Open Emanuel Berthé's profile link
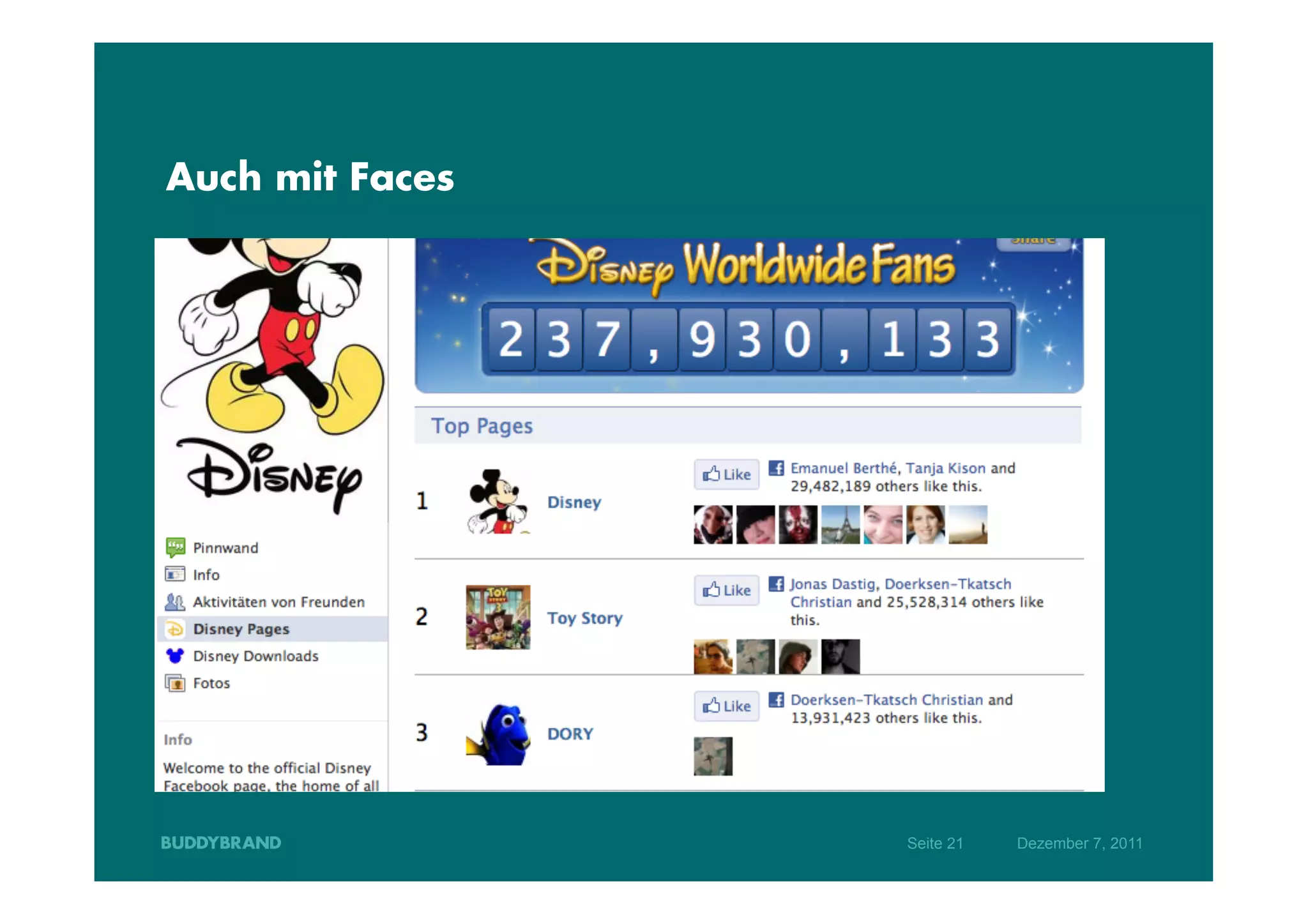Screen dimensions: 1308x924 [843, 468]
